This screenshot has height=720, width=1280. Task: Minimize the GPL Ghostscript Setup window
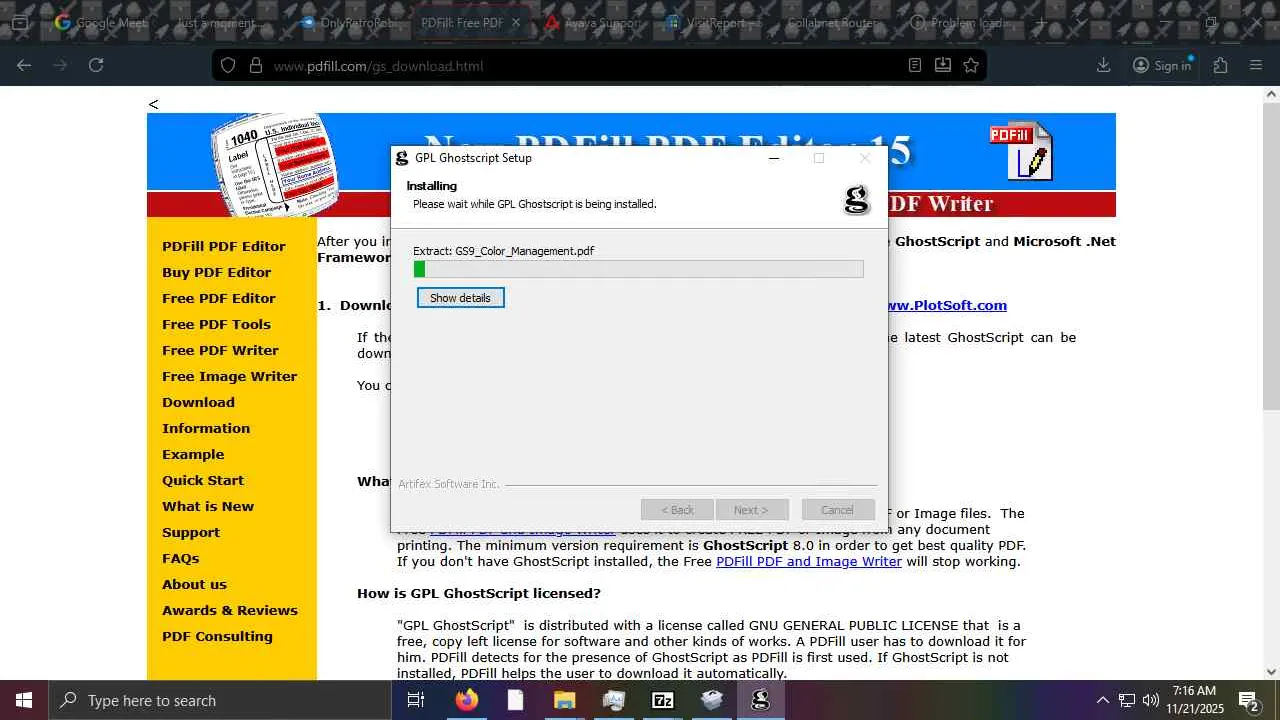[x=775, y=158]
